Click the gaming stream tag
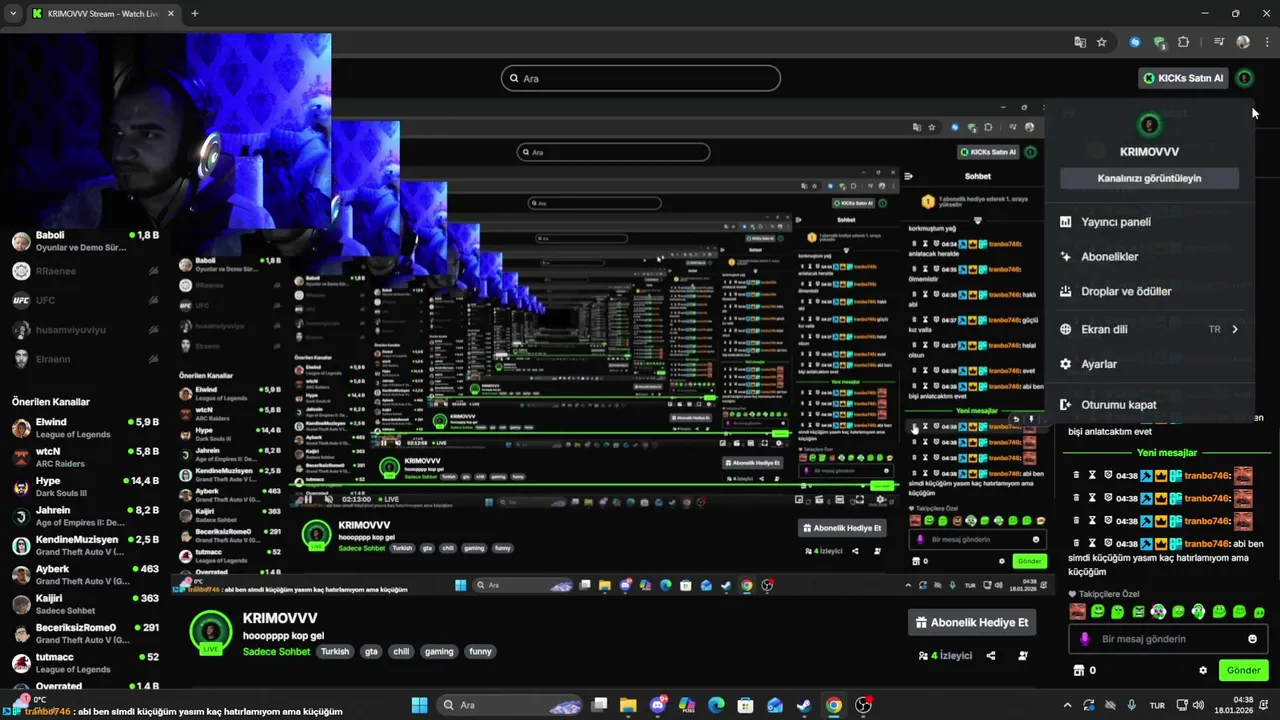Screen dimensions: 1280x720 [439, 651]
